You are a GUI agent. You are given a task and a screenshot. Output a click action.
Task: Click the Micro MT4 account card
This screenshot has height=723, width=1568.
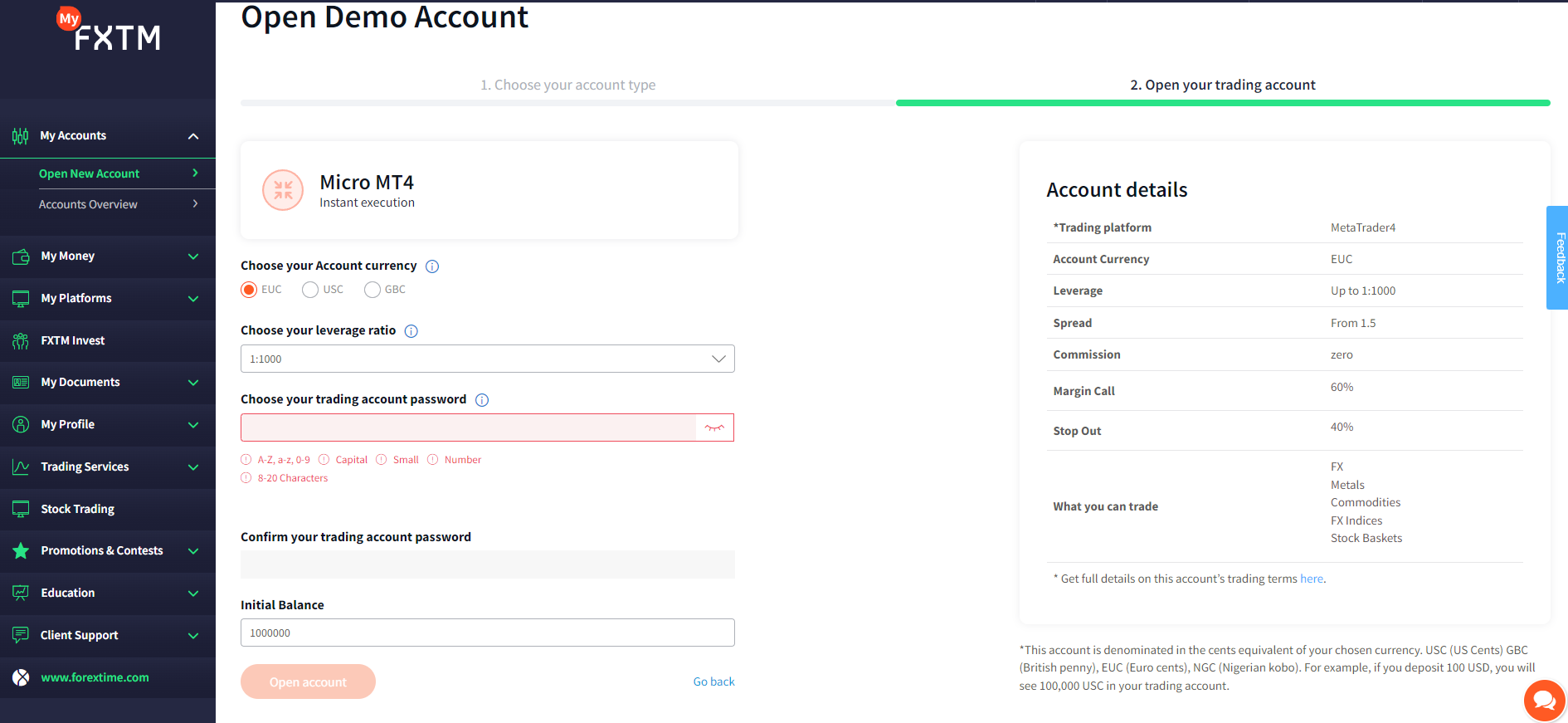[x=489, y=190]
